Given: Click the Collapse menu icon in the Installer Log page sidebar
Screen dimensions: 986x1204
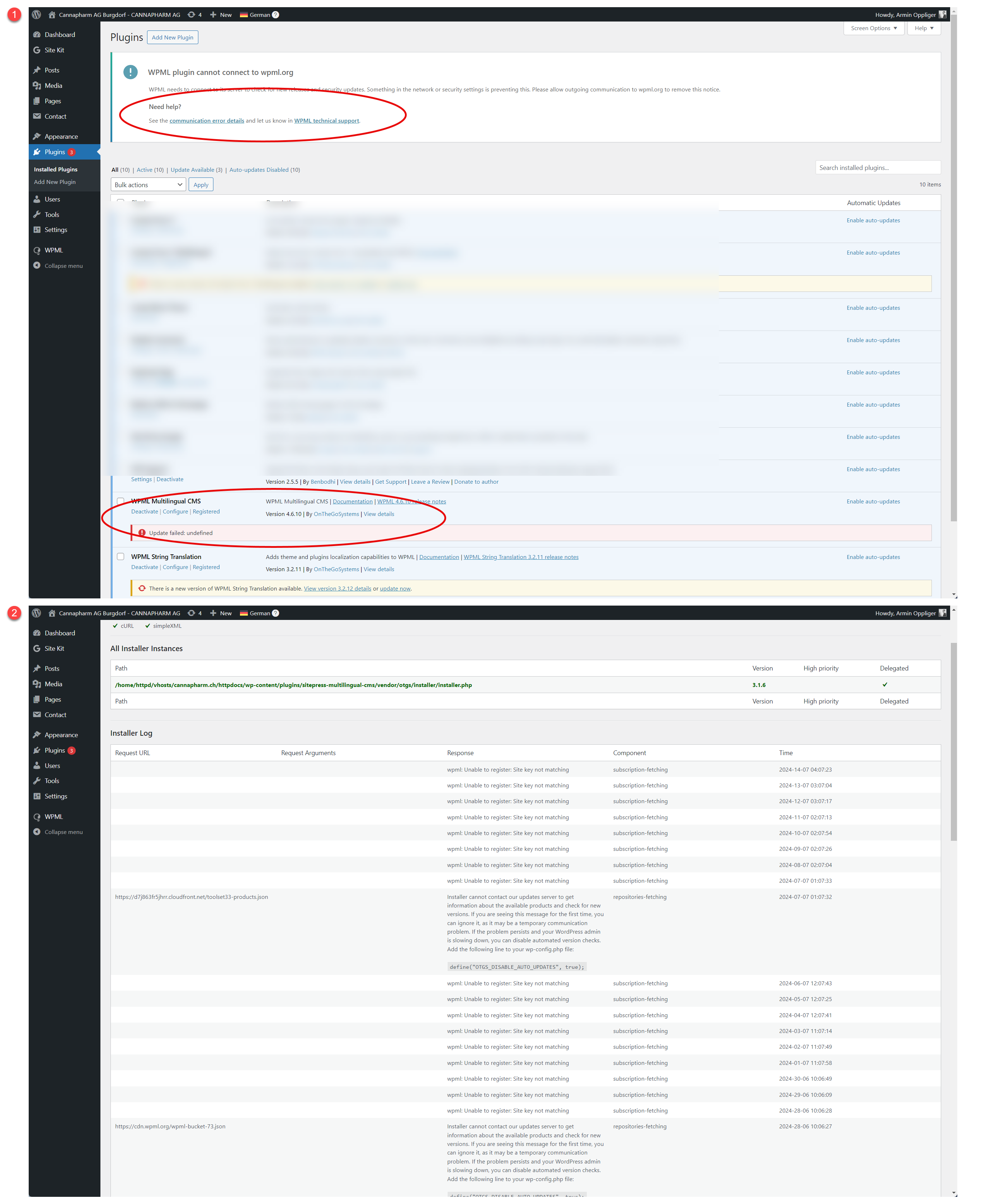Looking at the screenshot, I should (x=37, y=831).
